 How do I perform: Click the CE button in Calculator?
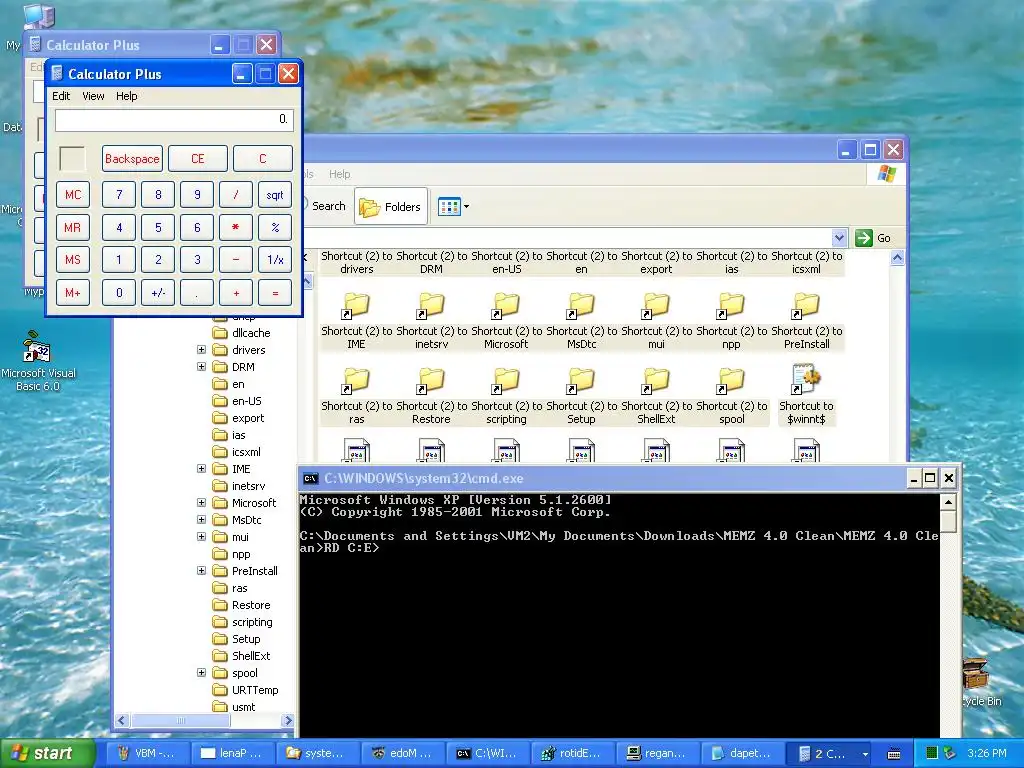[198, 159]
